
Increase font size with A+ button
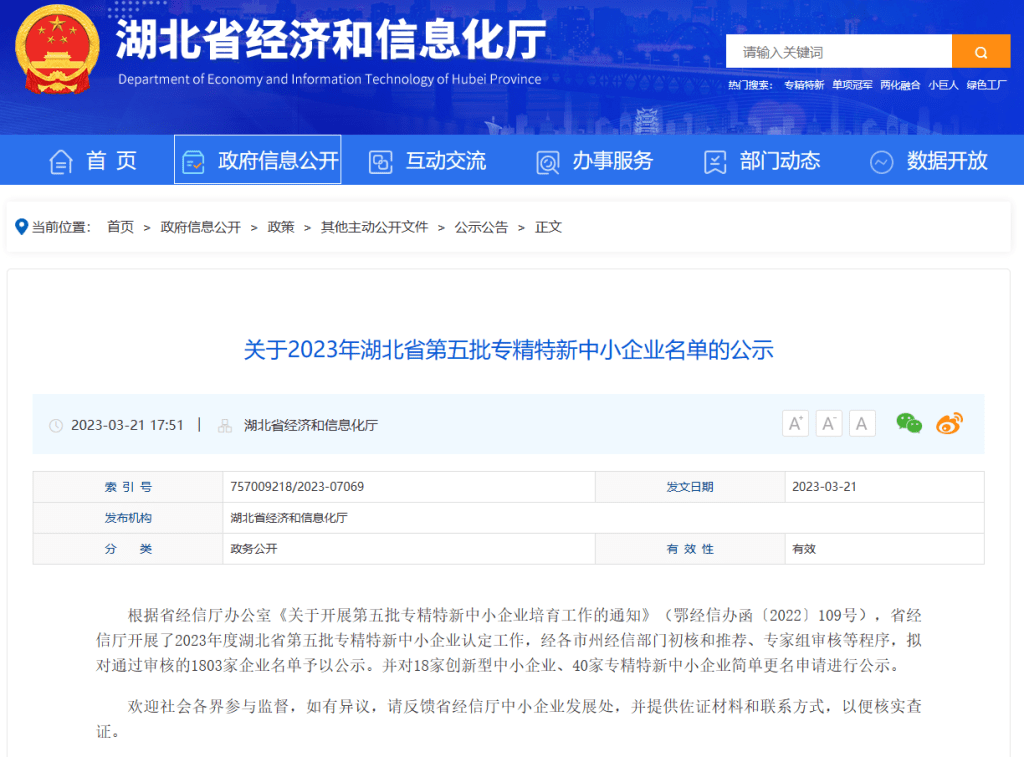tap(795, 424)
